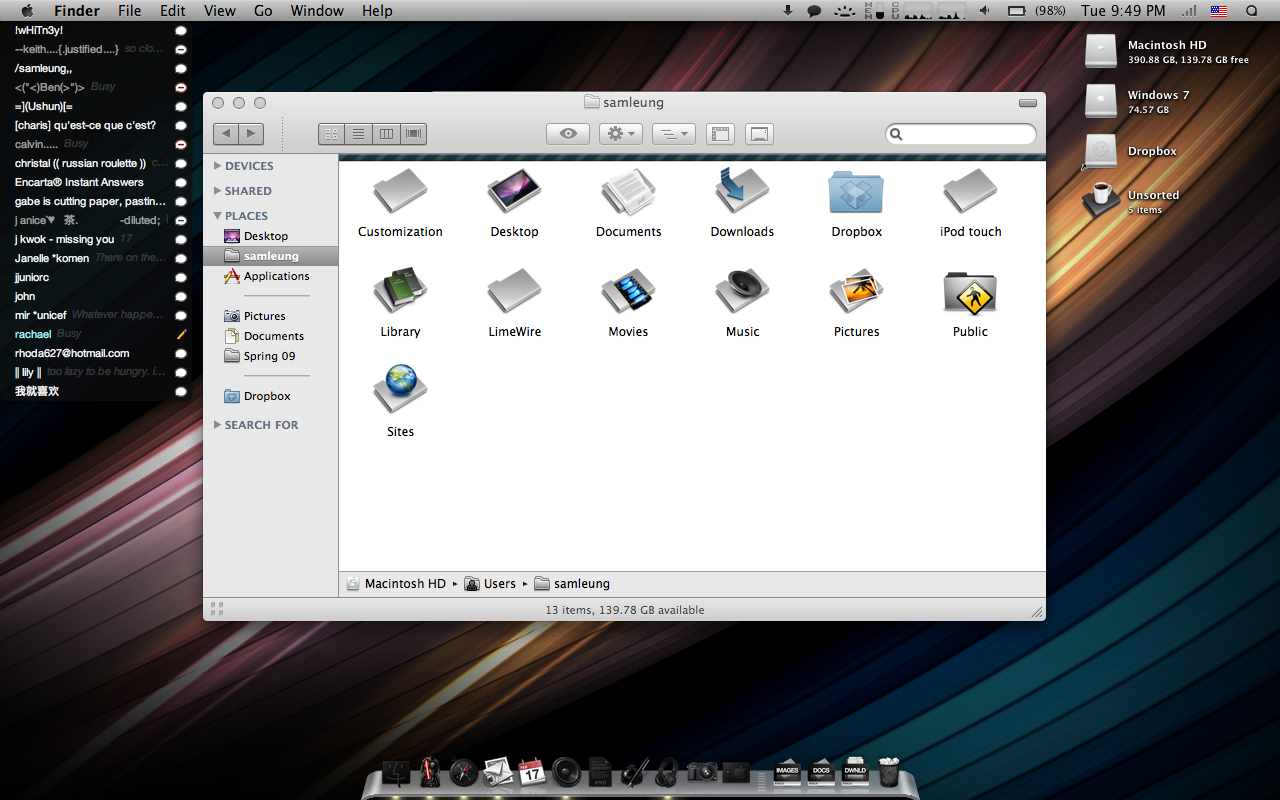Open the Action gear dropdown menu
The width and height of the screenshot is (1280, 800).
click(x=621, y=134)
